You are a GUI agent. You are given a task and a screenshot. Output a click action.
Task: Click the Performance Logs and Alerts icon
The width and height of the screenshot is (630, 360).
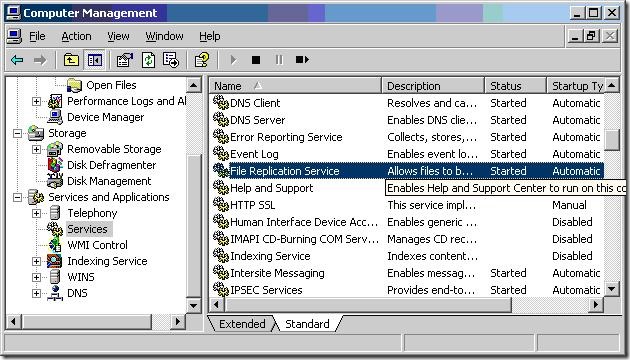55,101
